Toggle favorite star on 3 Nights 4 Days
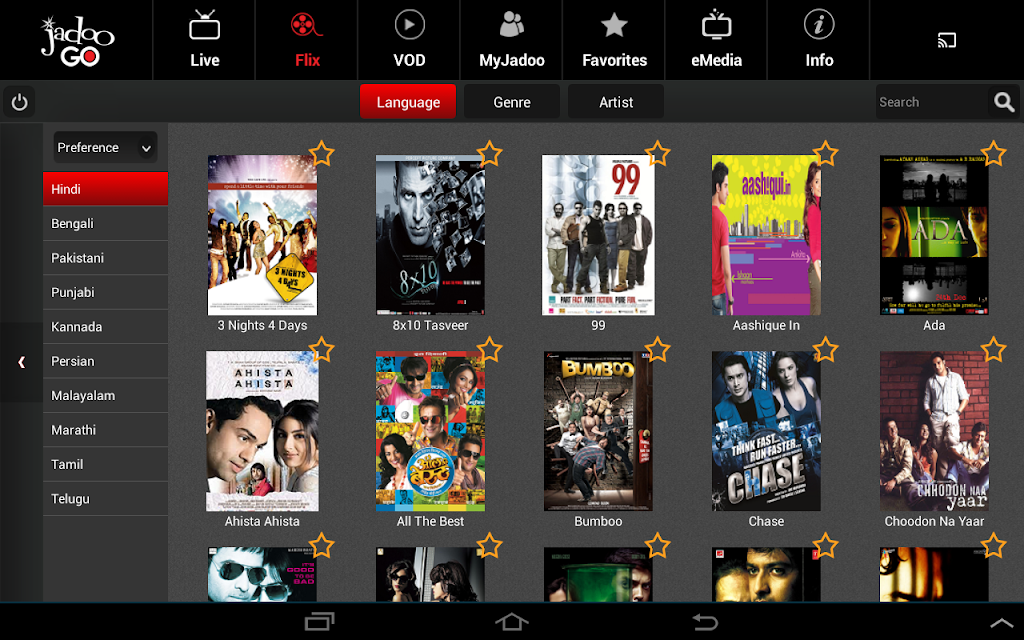 [x=321, y=154]
